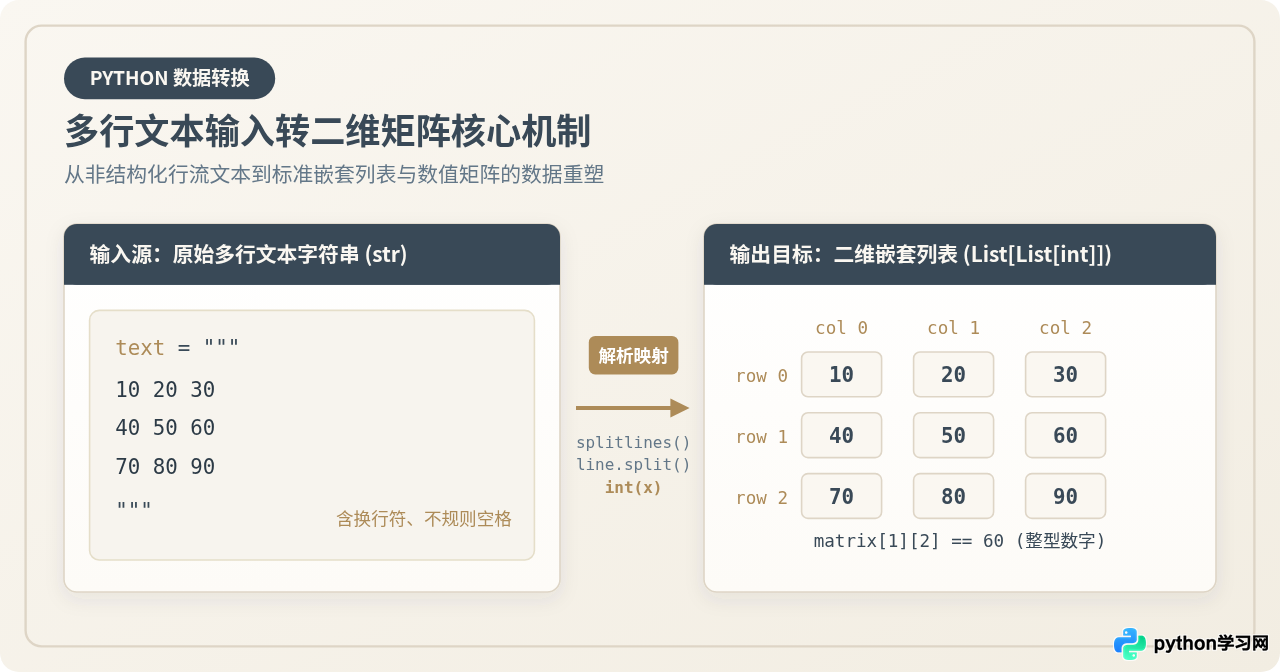The image size is (1280, 672).
Task: Click the matrix cell containing 10
Action: click(x=841, y=374)
